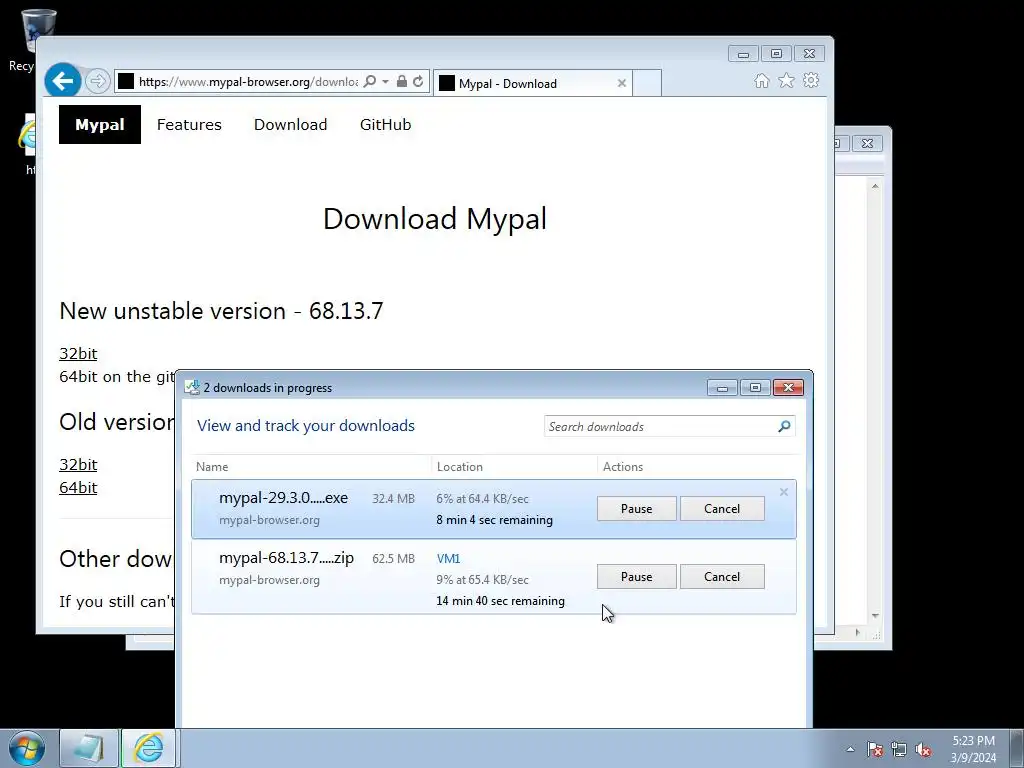
Task: Click the Mypal logo in site navigation
Action: pos(100,124)
